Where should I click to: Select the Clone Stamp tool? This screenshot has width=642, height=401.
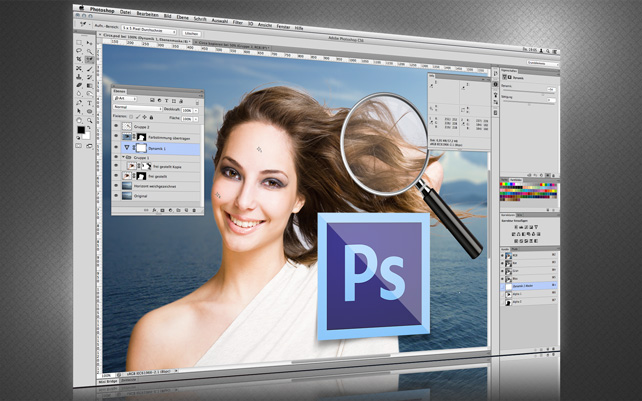(x=79, y=77)
